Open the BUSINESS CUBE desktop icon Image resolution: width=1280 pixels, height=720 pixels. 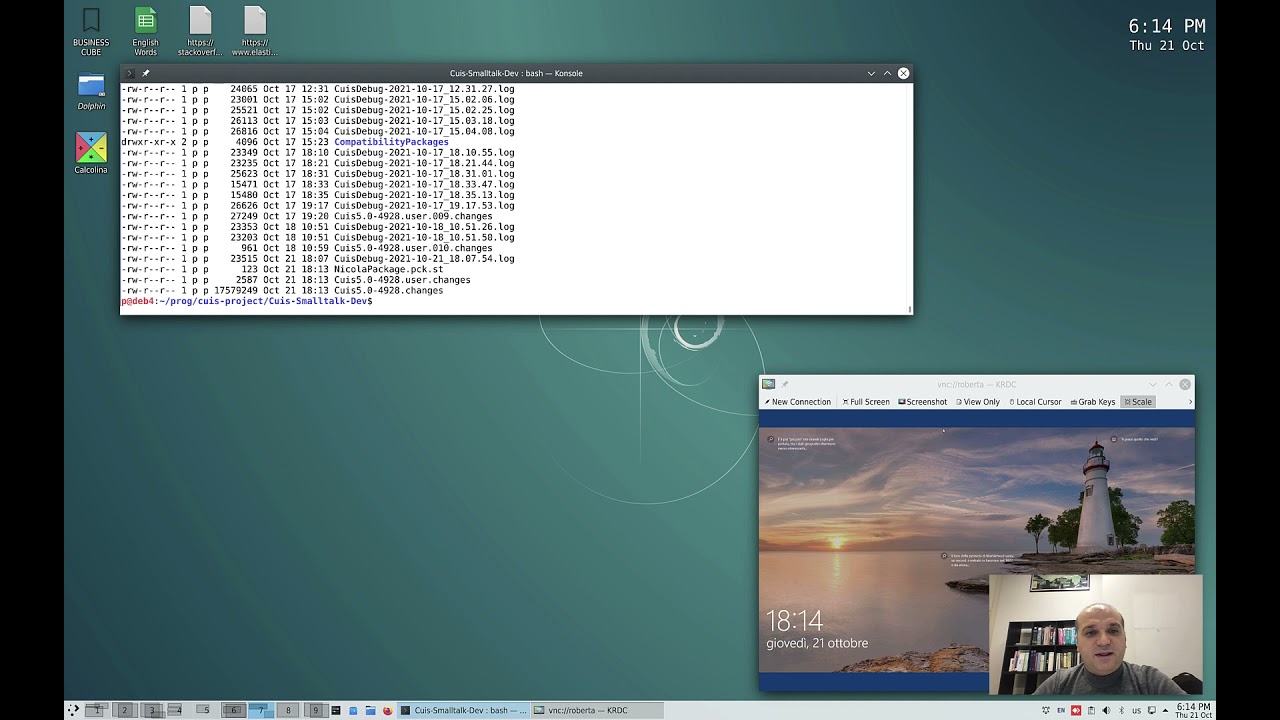pyautogui.click(x=90, y=31)
